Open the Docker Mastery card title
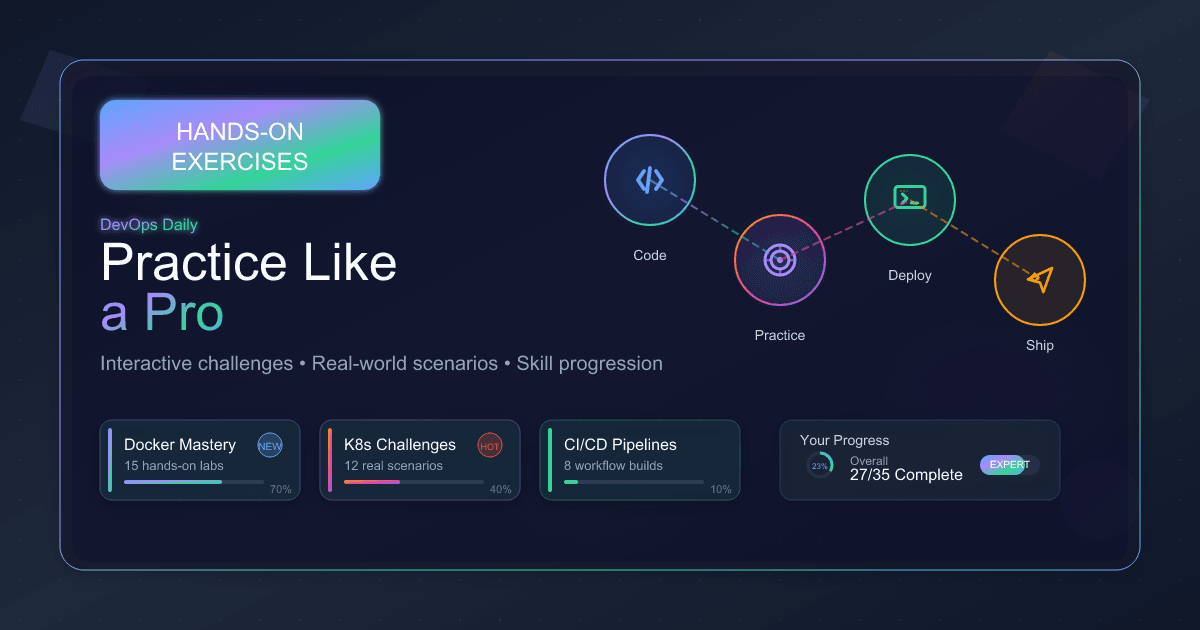The image size is (1200, 630). pos(180,445)
